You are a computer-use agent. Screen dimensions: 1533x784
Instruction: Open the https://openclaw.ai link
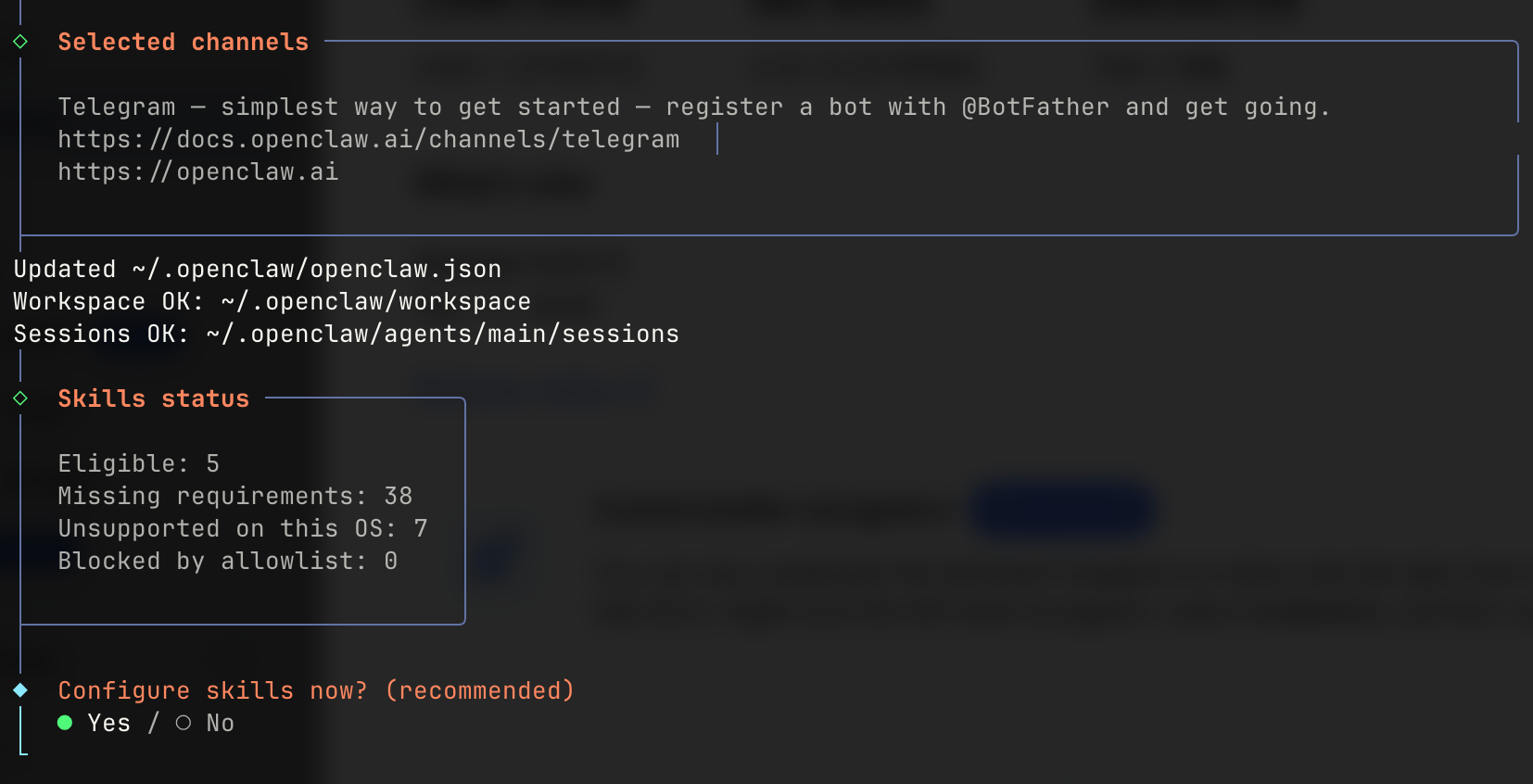tap(197, 171)
